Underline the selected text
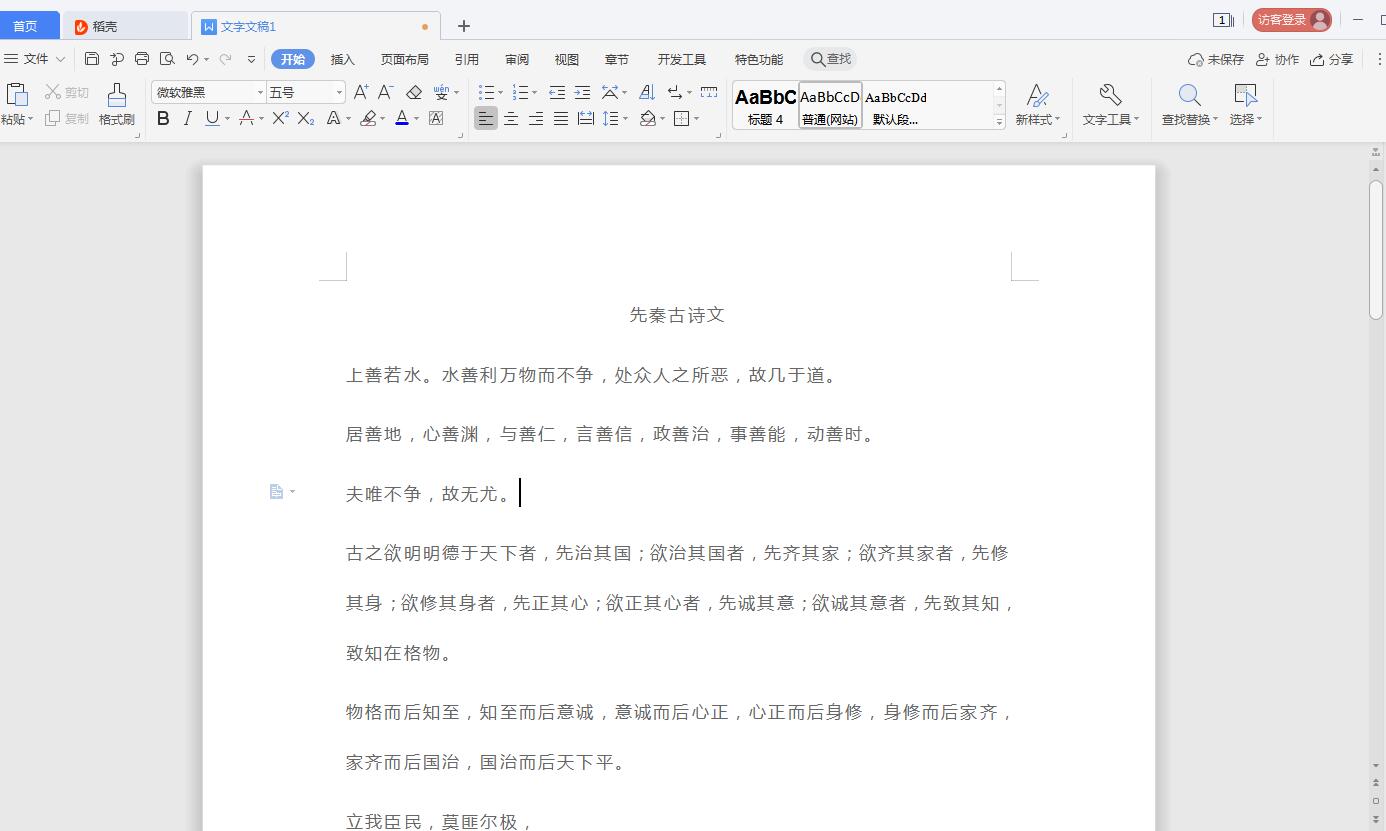This screenshot has width=1386, height=831. (x=209, y=118)
